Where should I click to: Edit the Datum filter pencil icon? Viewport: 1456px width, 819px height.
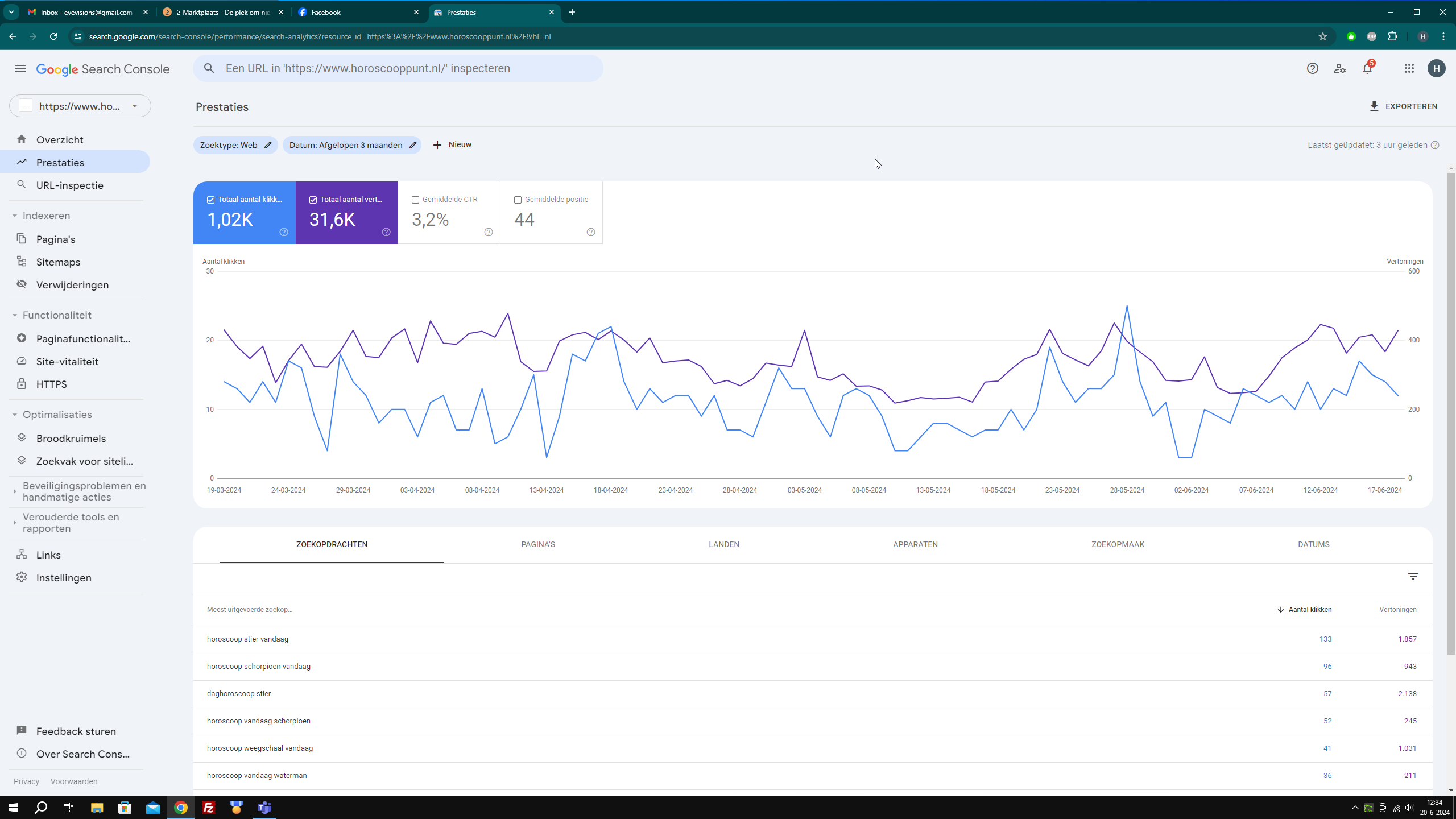pyautogui.click(x=413, y=145)
